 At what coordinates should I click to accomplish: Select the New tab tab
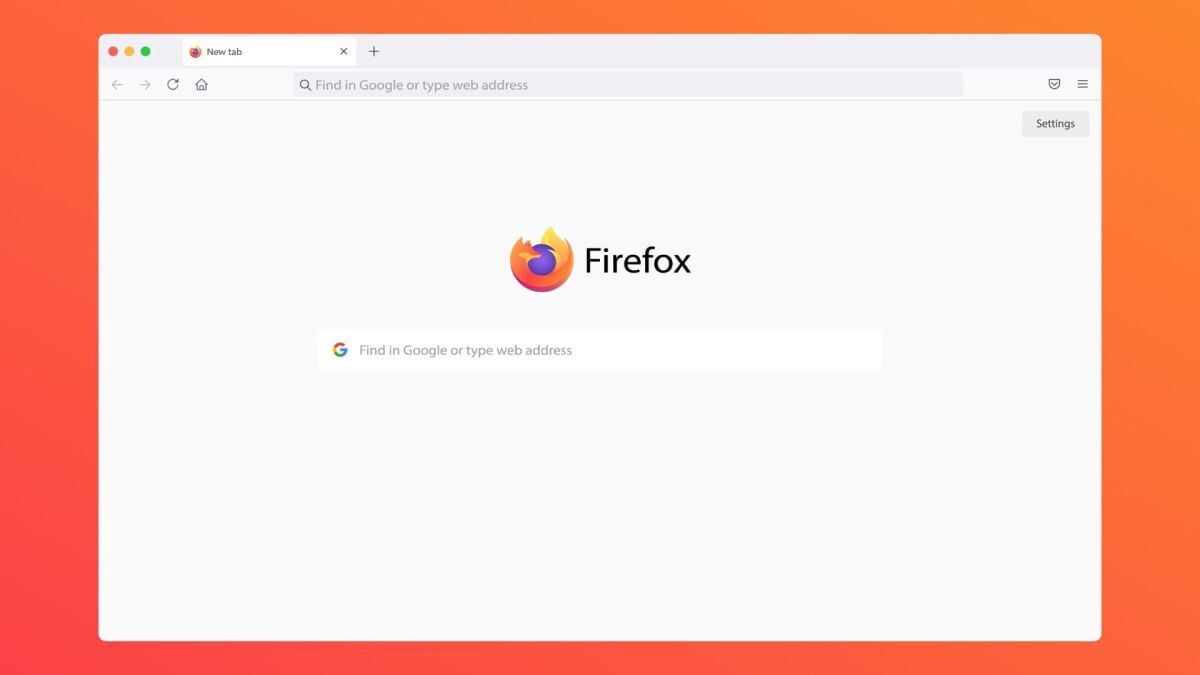[269, 52]
